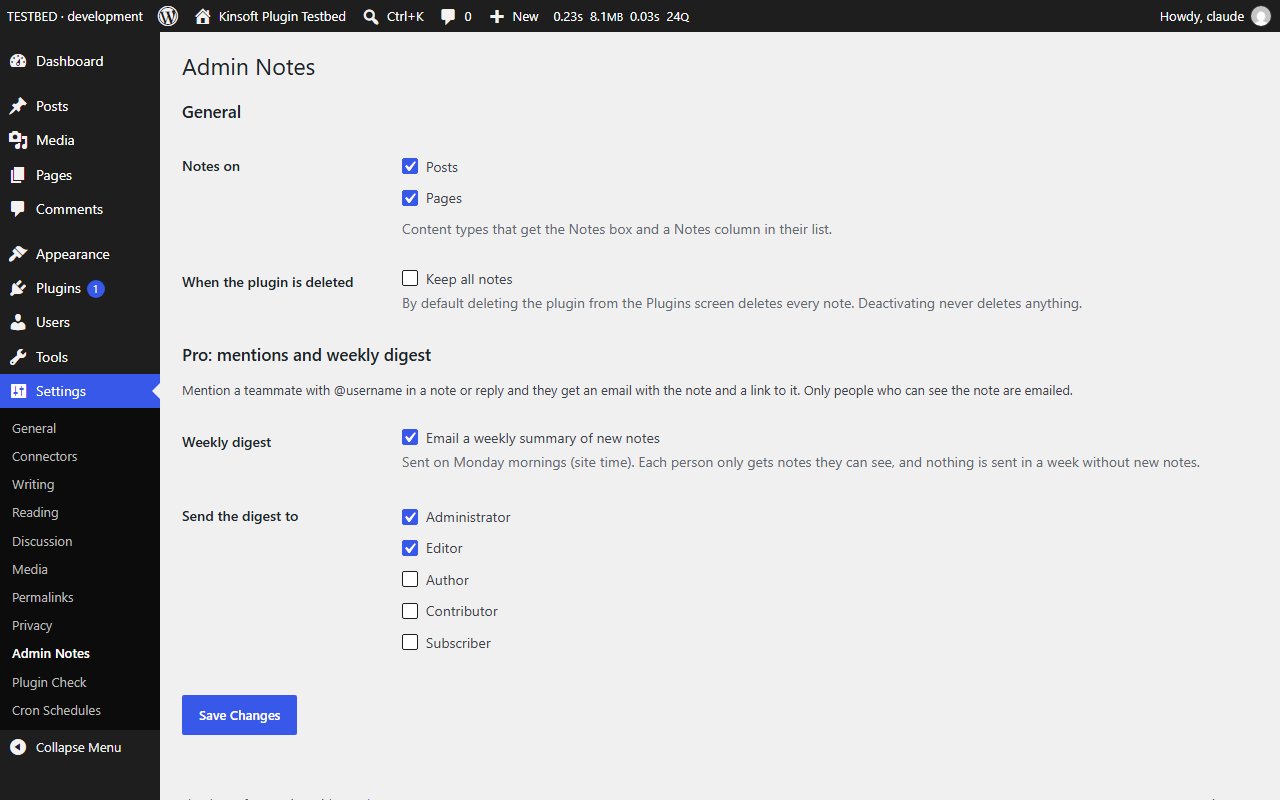Uncheck the Administrator role checkbox

click(410, 517)
